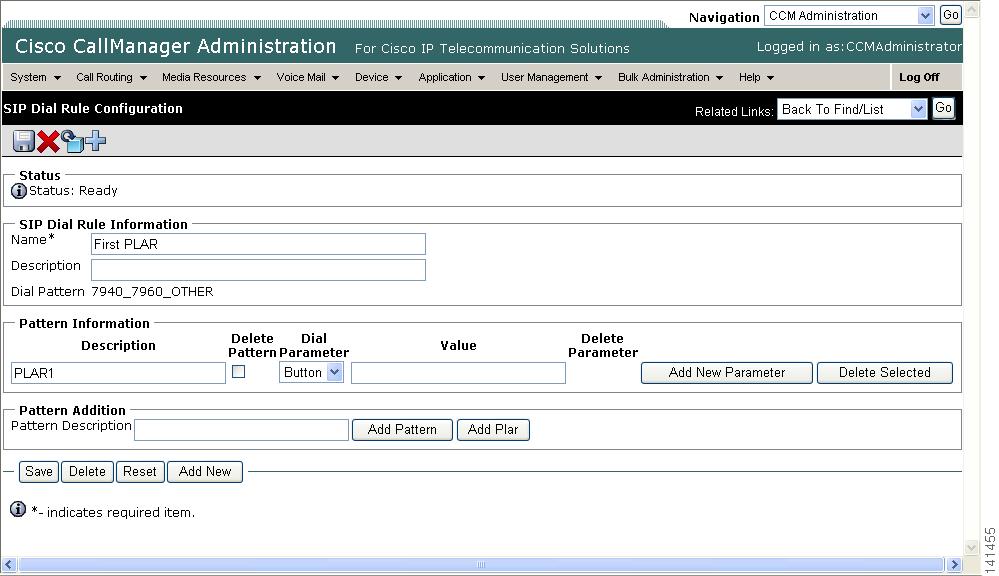Click the SIP Dial Rule Configuration heading
The image size is (999, 576).
93,108
